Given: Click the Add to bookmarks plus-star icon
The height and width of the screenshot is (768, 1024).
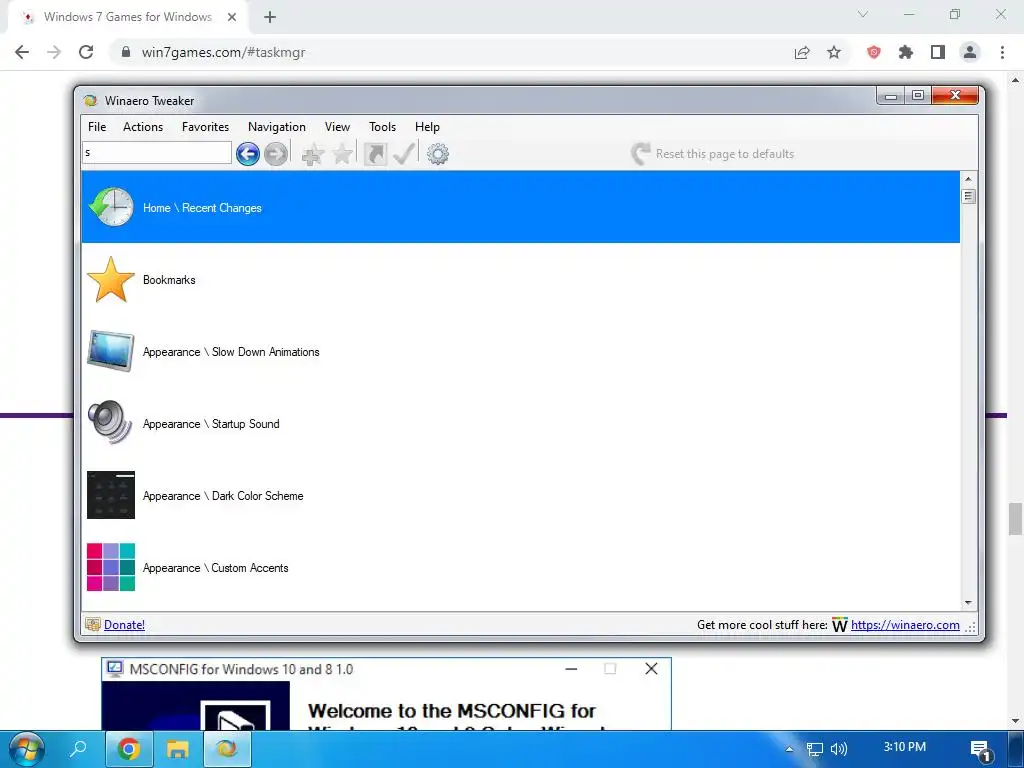Looking at the screenshot, I should (313, 155).
